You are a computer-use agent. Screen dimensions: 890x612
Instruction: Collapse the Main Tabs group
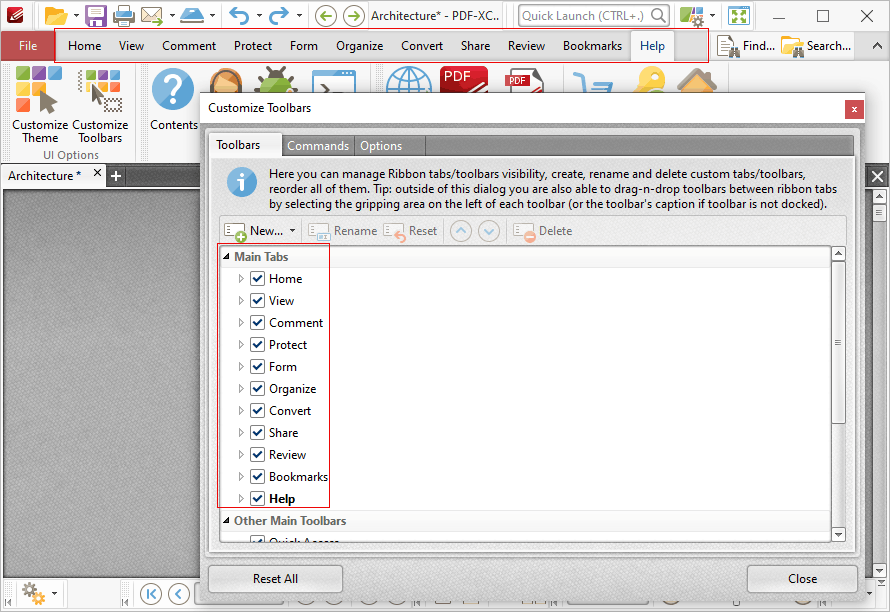(226, 257)
